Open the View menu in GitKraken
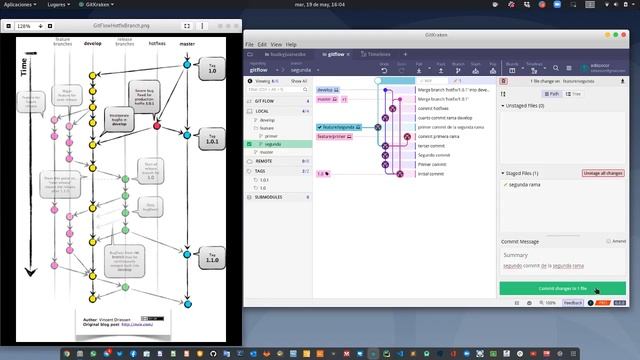The width and height of the screenshot is (640, 360). tap(276, 44)
